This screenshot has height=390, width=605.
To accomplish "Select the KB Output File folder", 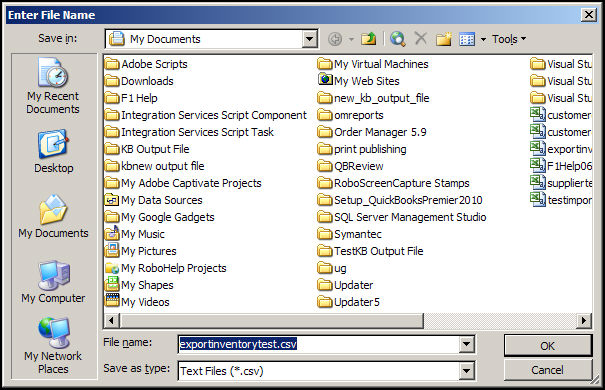I will pos(147,149).
